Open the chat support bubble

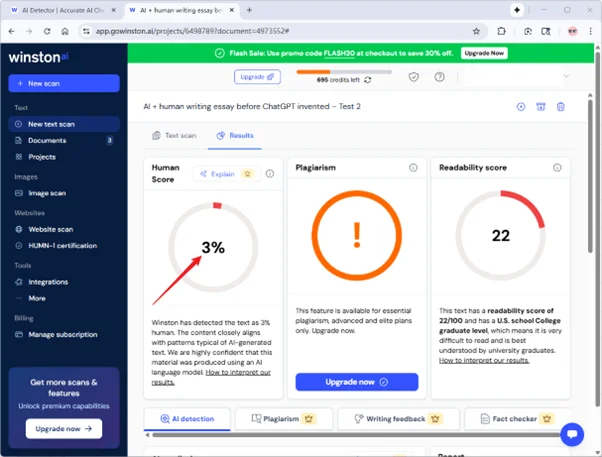[x=571, y=434]
